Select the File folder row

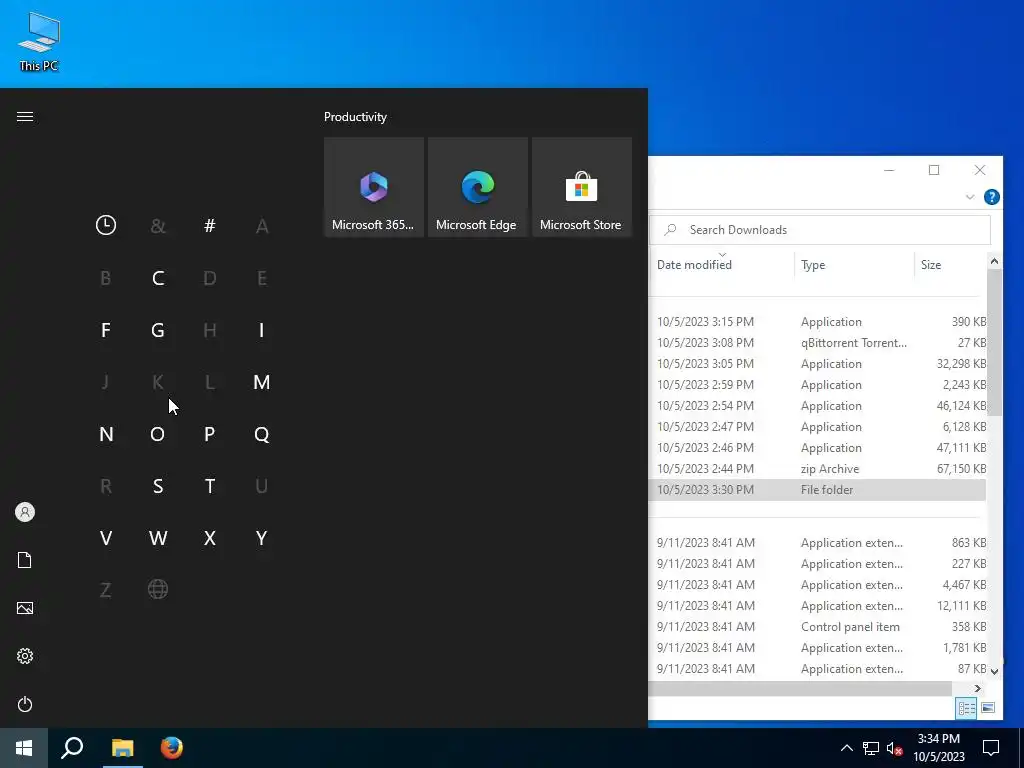(818, 490)
